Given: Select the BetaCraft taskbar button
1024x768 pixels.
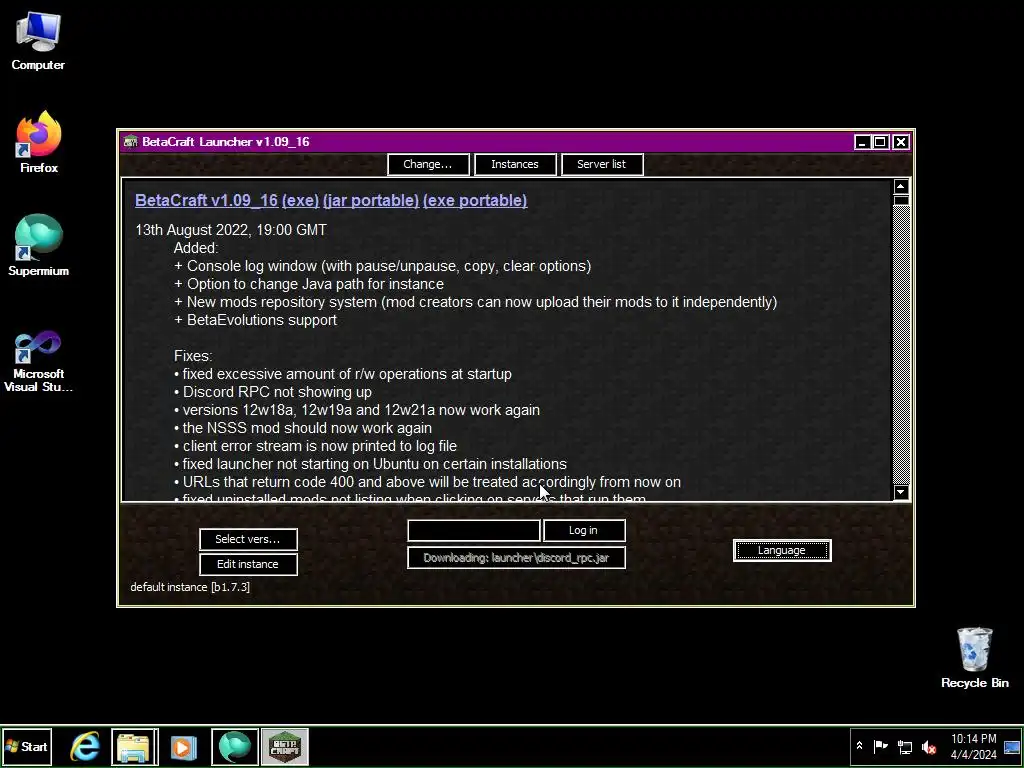Looking at the screenshot, I should [x=285, y=746].
